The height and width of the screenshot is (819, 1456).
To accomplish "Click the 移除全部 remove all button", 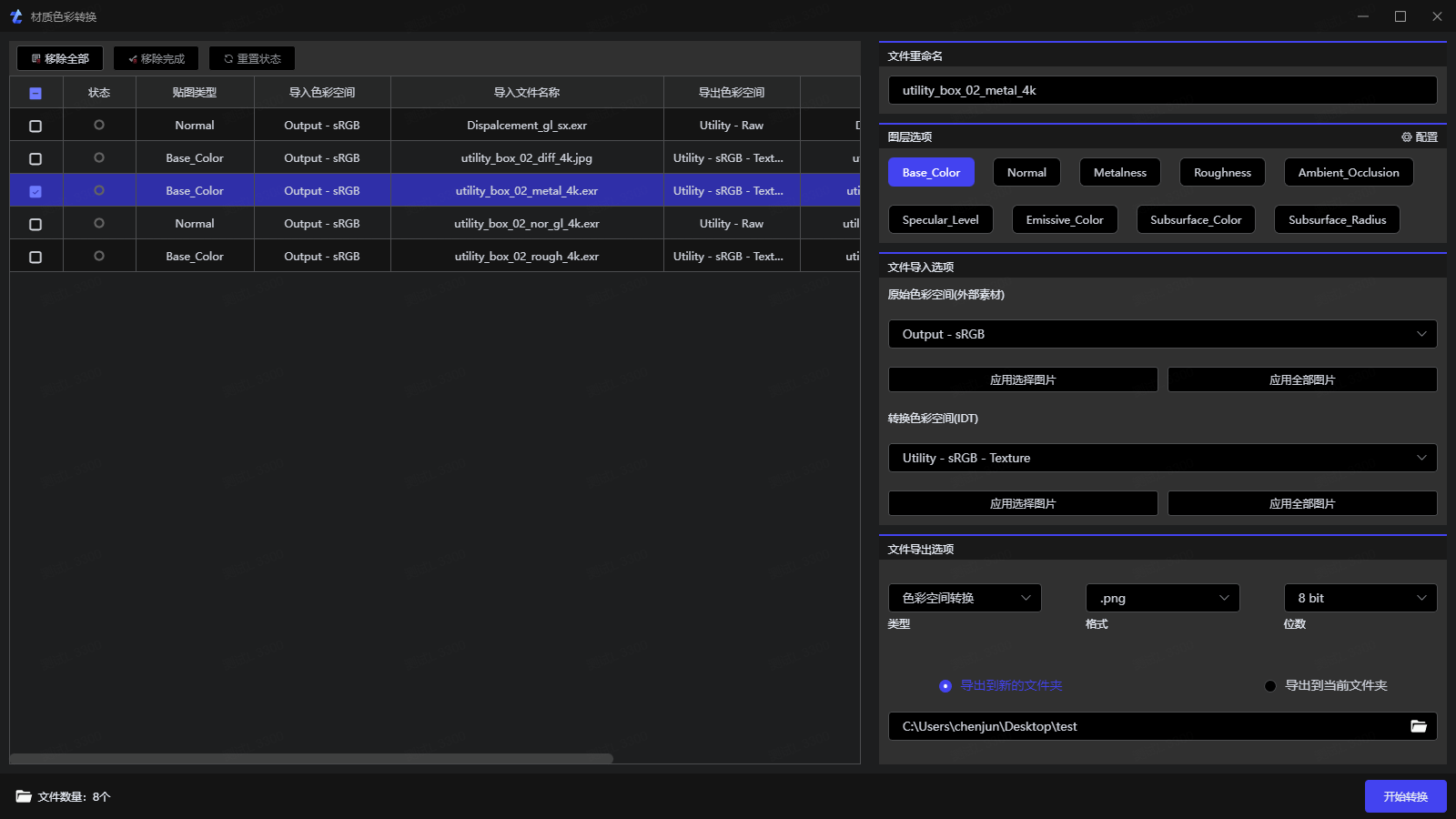I will pos(60,58).
